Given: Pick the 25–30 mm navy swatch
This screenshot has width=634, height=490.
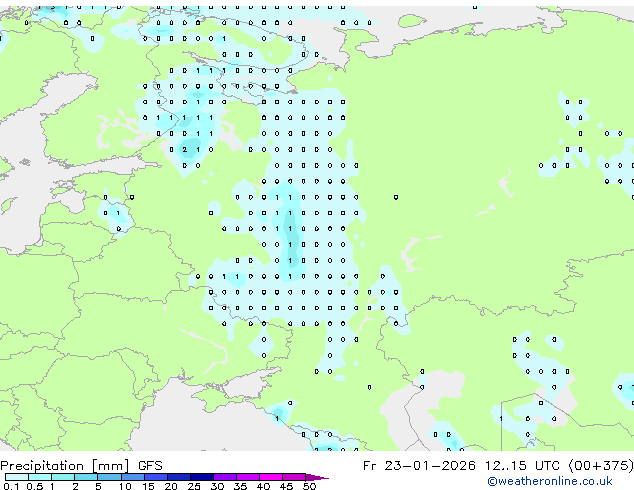Looking at the screenshot, I should [x=202, y=477].
